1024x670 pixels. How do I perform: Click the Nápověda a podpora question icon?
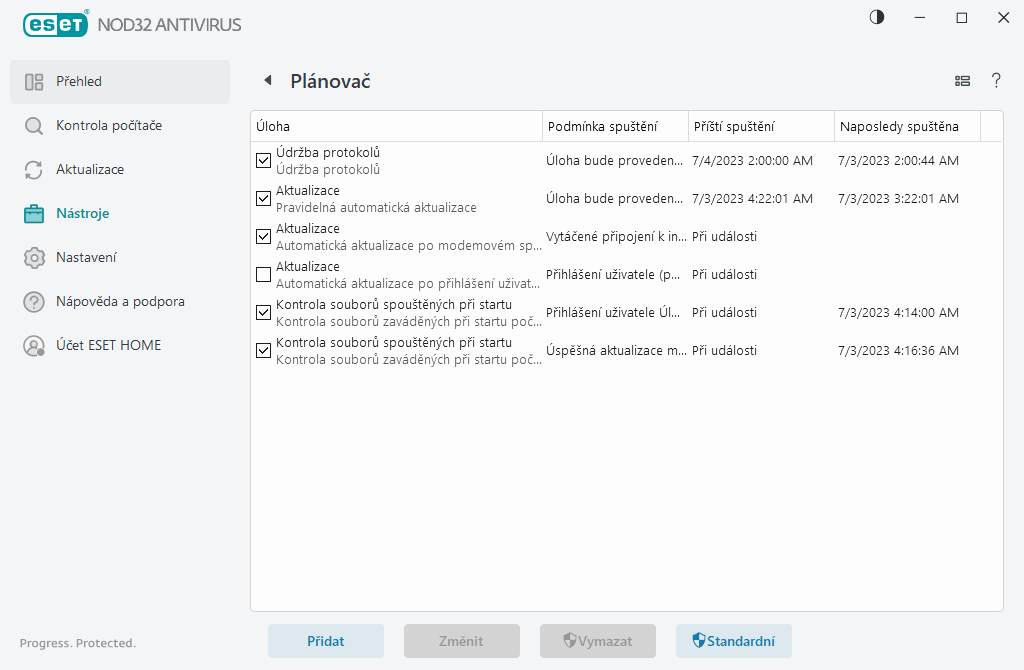34,302
